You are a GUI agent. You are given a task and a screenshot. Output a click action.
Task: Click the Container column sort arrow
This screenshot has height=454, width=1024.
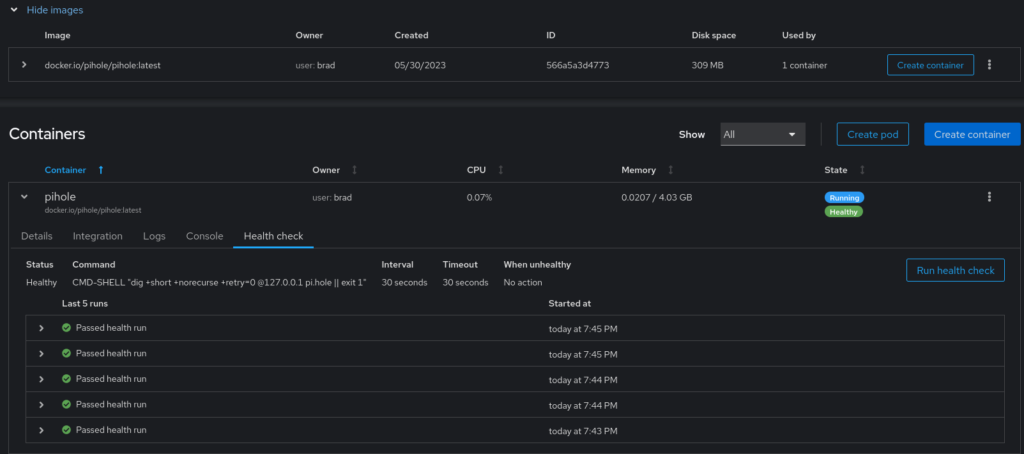click(x=100, y=170)
